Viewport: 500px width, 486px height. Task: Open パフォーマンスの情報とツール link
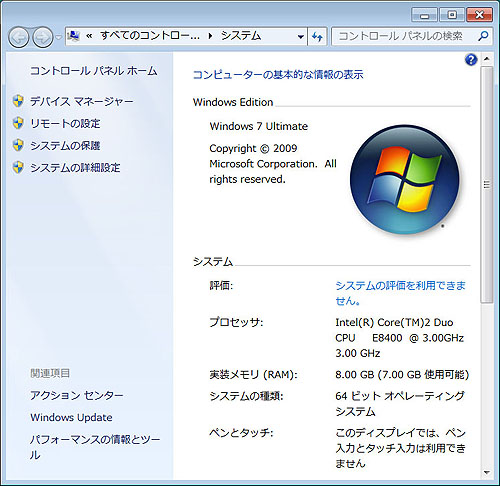pos(95,447)
